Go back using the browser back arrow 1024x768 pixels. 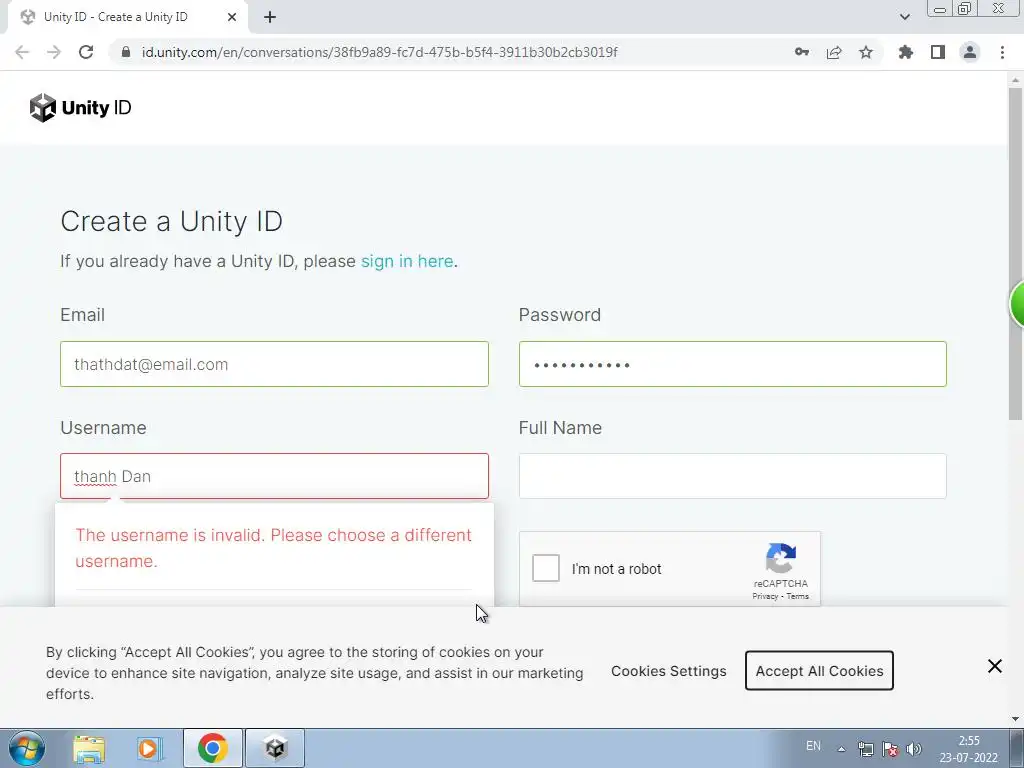[x=22, y=52]
